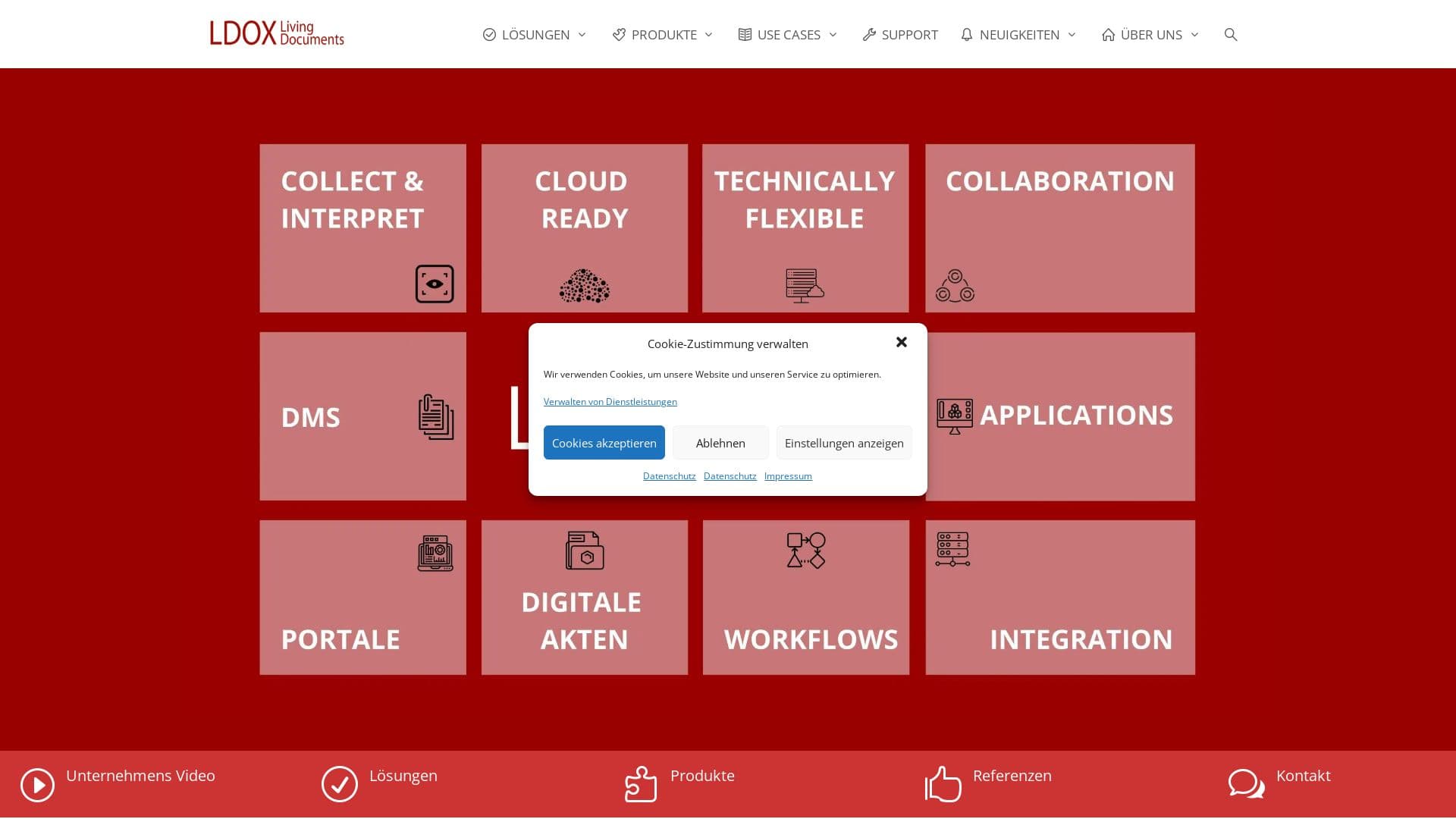1456x819 pixels.
Task: Click the server stack icon on the Integration tile
Action: point(953,549)
